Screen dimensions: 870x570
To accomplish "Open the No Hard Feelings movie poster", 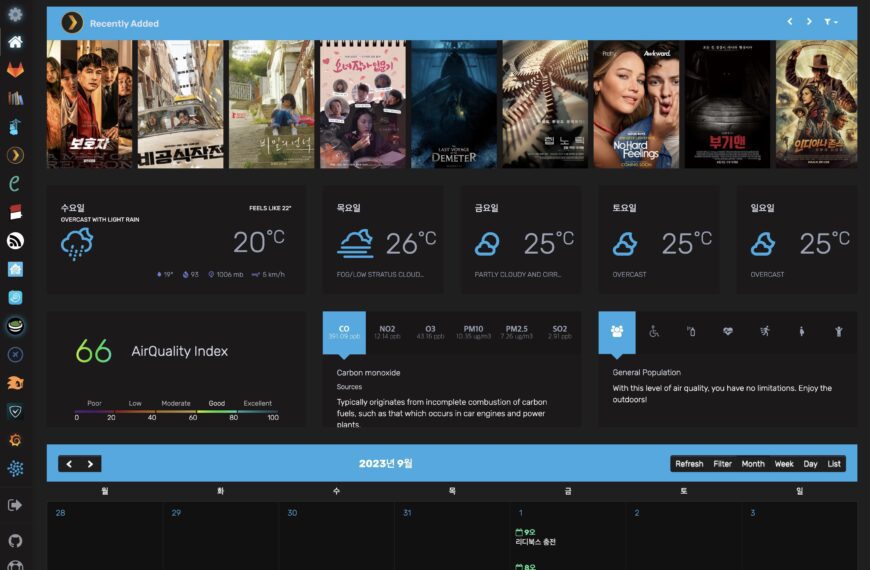I will 637,104.
